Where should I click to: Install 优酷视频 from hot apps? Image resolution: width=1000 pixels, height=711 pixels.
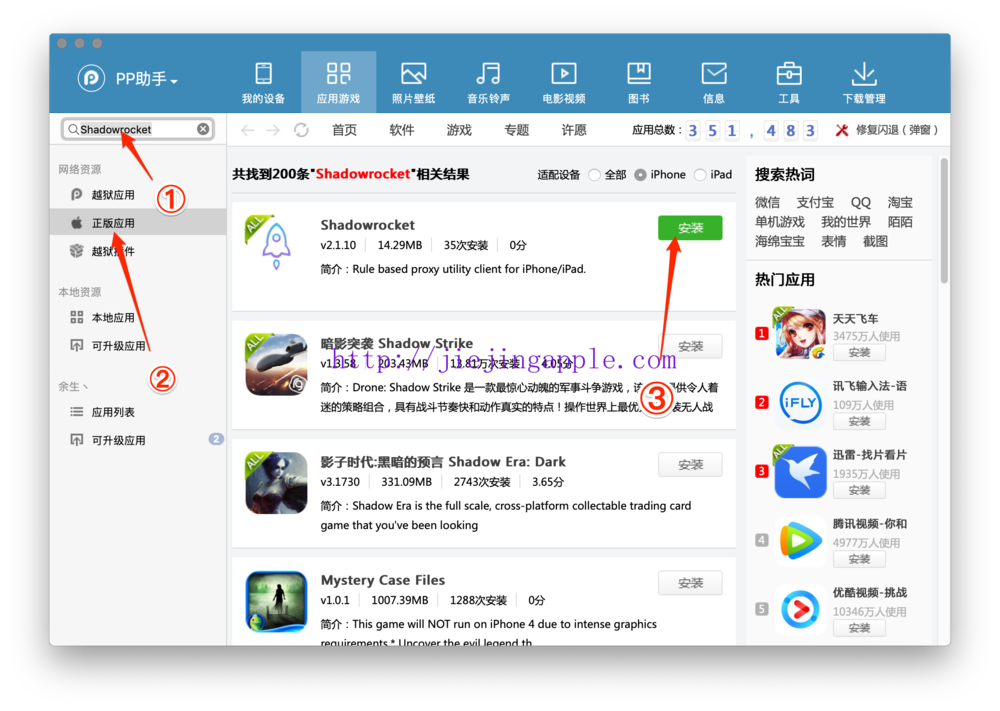[859, 628]
